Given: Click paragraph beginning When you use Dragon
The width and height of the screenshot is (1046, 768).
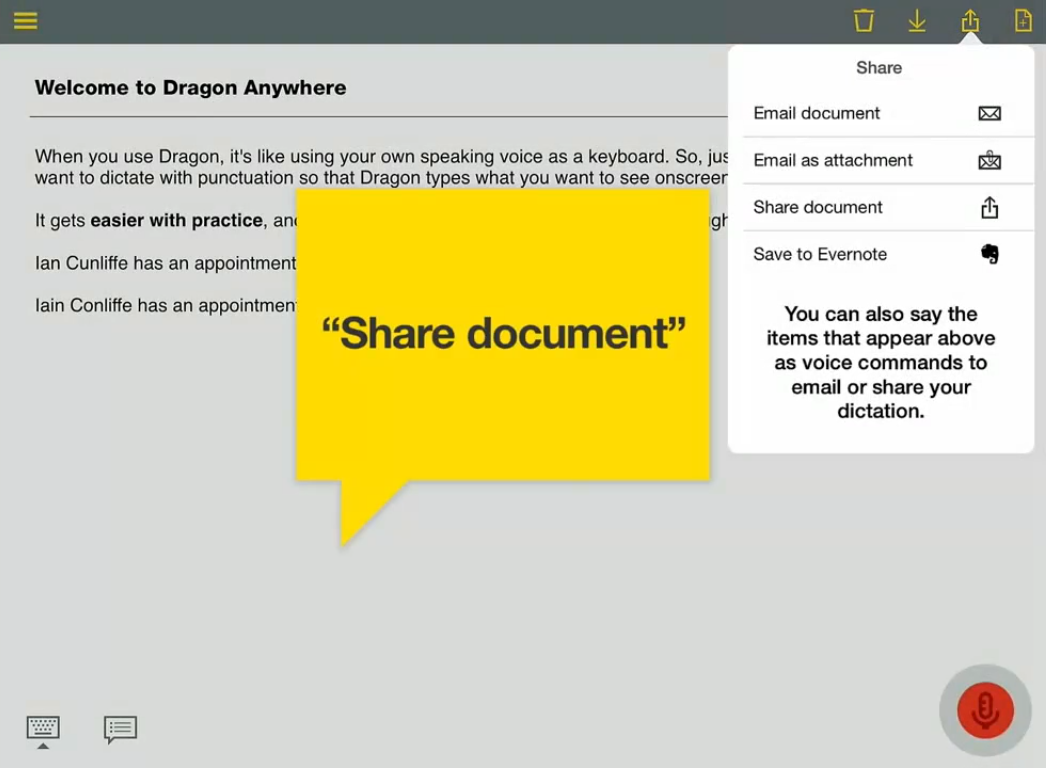Looking at the screenshot, I should tap(382, 167).
